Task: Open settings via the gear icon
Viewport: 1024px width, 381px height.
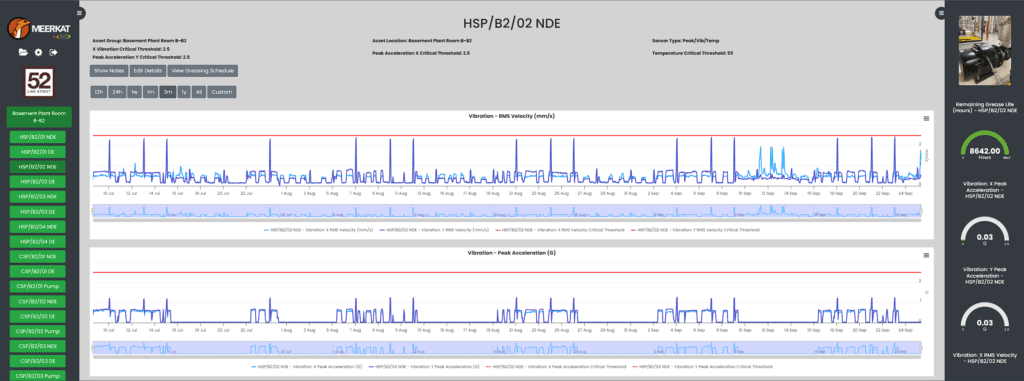Action: click(39, 52)
